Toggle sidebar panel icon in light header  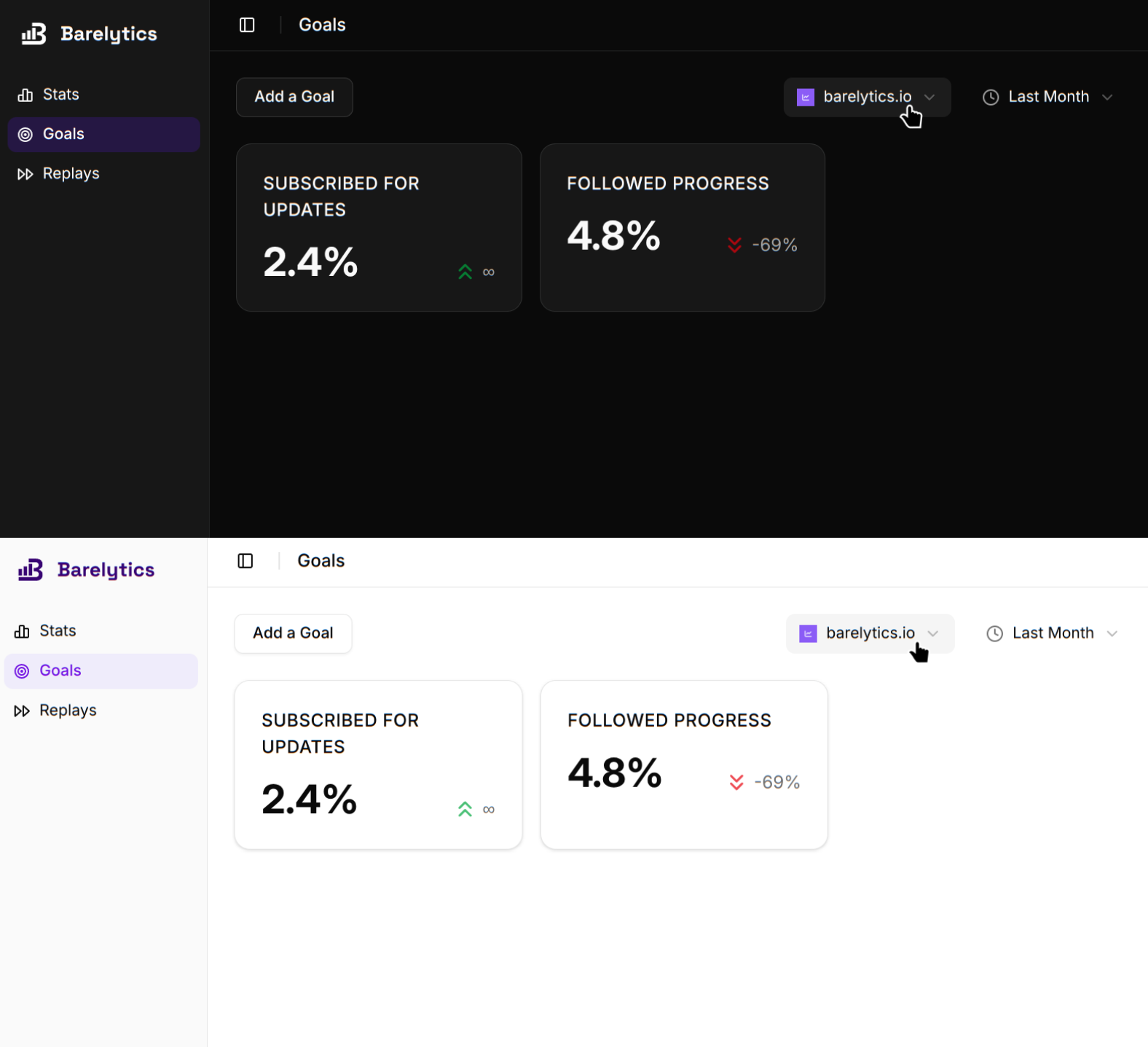pos(245,561)
